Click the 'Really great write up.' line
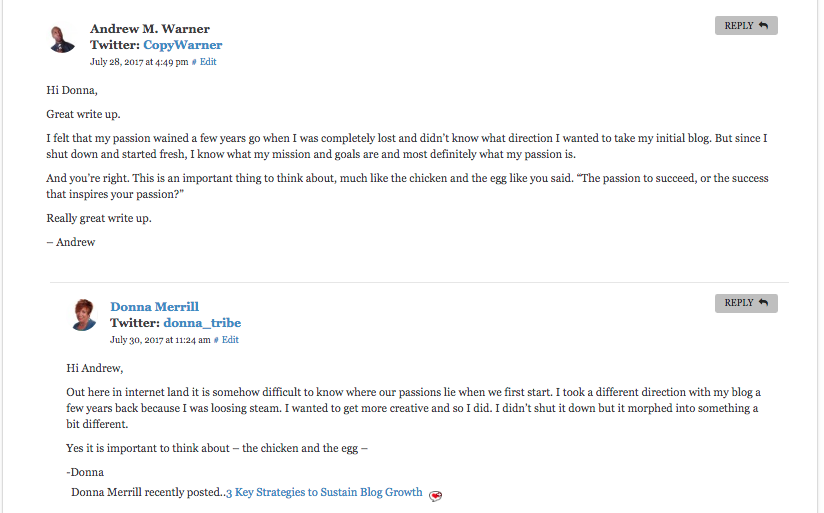The height and width of the screenshot is (513, 824). [x=99, y=218]
